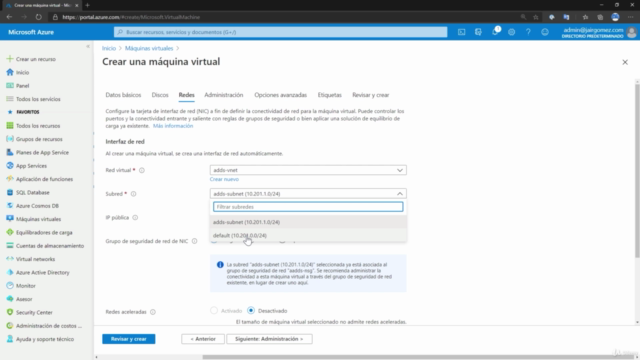Click Todos los servicios list icon
The image size is (640, 360).
pos(10,99)
